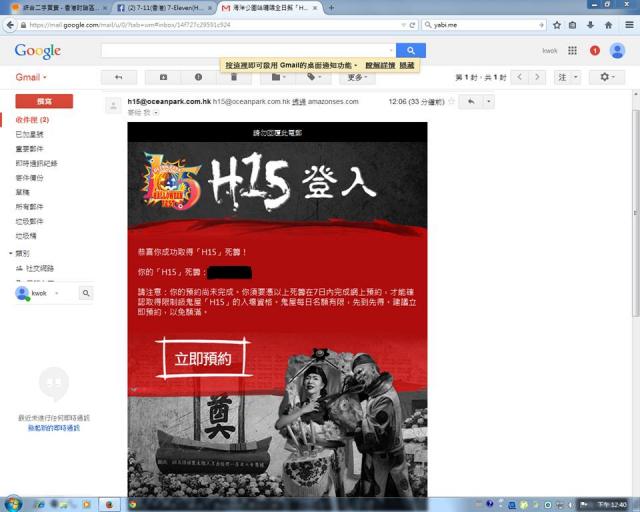Hide the desktop notifications banner link
Image resolution: width=640 pixels, height=512 pixels.
(x=407, y=65)
